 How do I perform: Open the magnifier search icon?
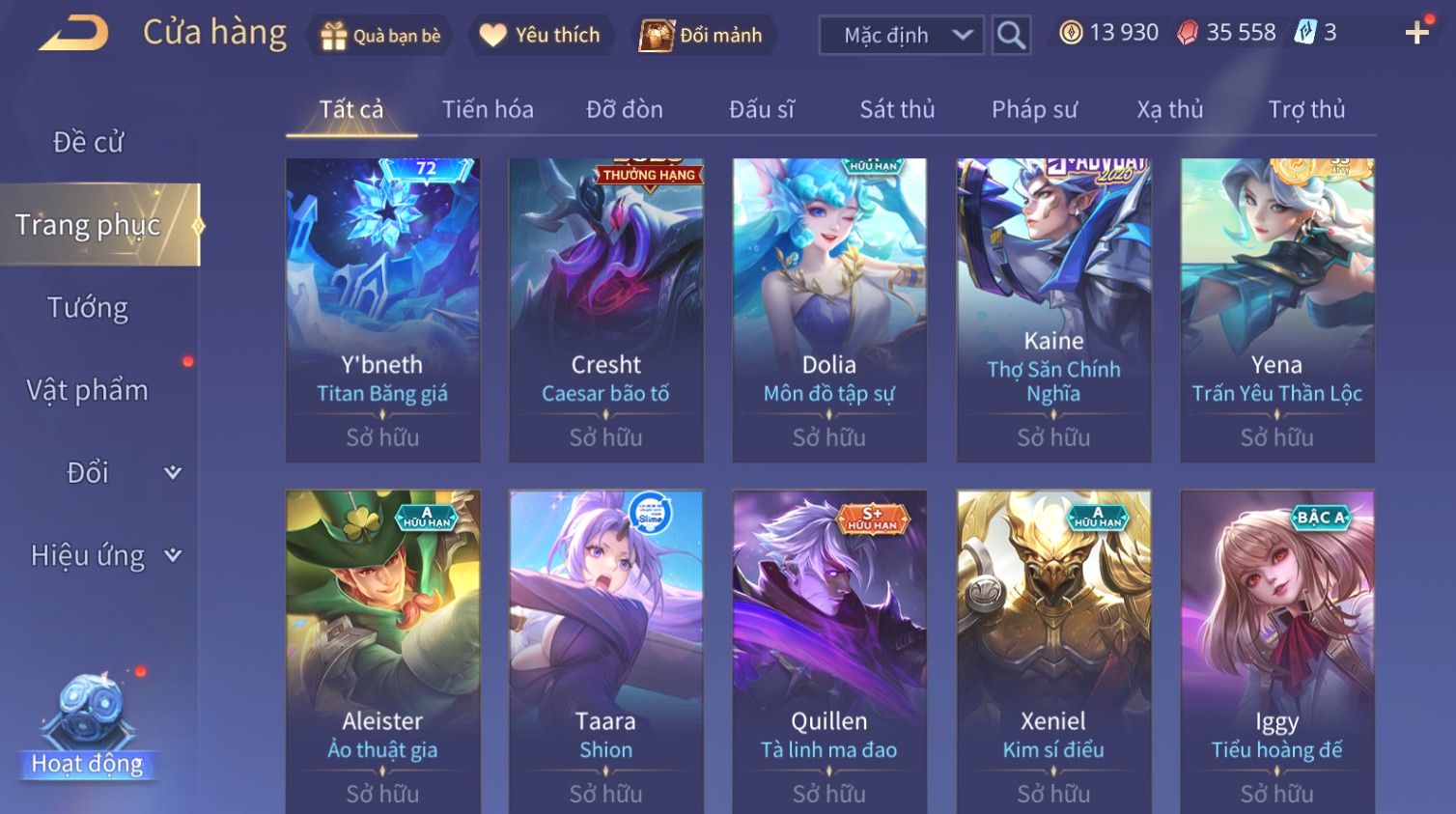pyautogui.click(x=1011, y=36)
